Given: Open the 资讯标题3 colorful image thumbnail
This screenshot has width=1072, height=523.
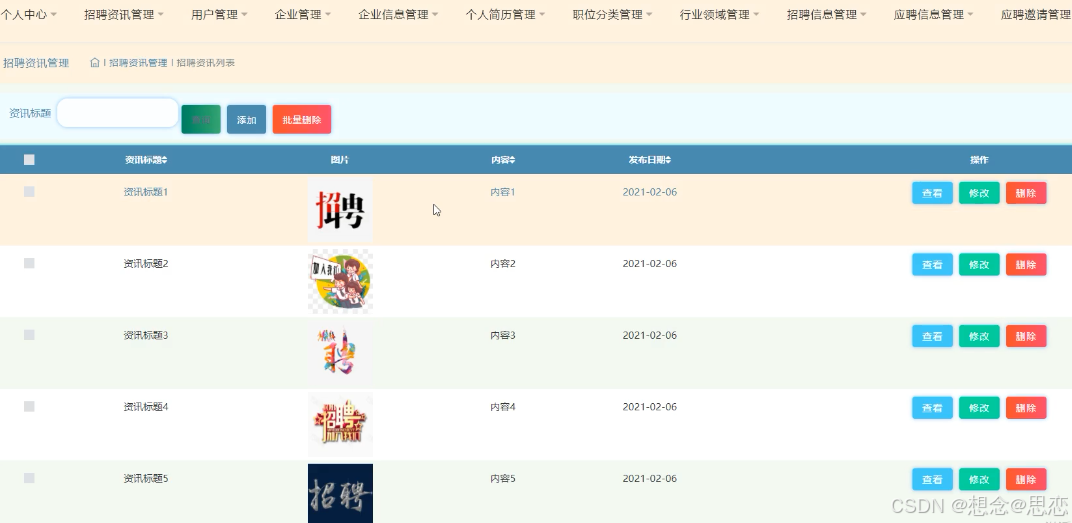Looking at the screenshot, I should pyautogui.click(x=340, y=353).
